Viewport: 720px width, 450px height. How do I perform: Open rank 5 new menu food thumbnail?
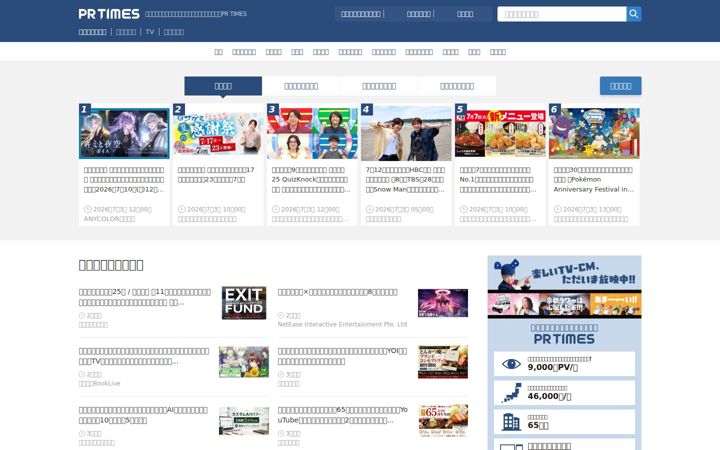coord(500,134)
